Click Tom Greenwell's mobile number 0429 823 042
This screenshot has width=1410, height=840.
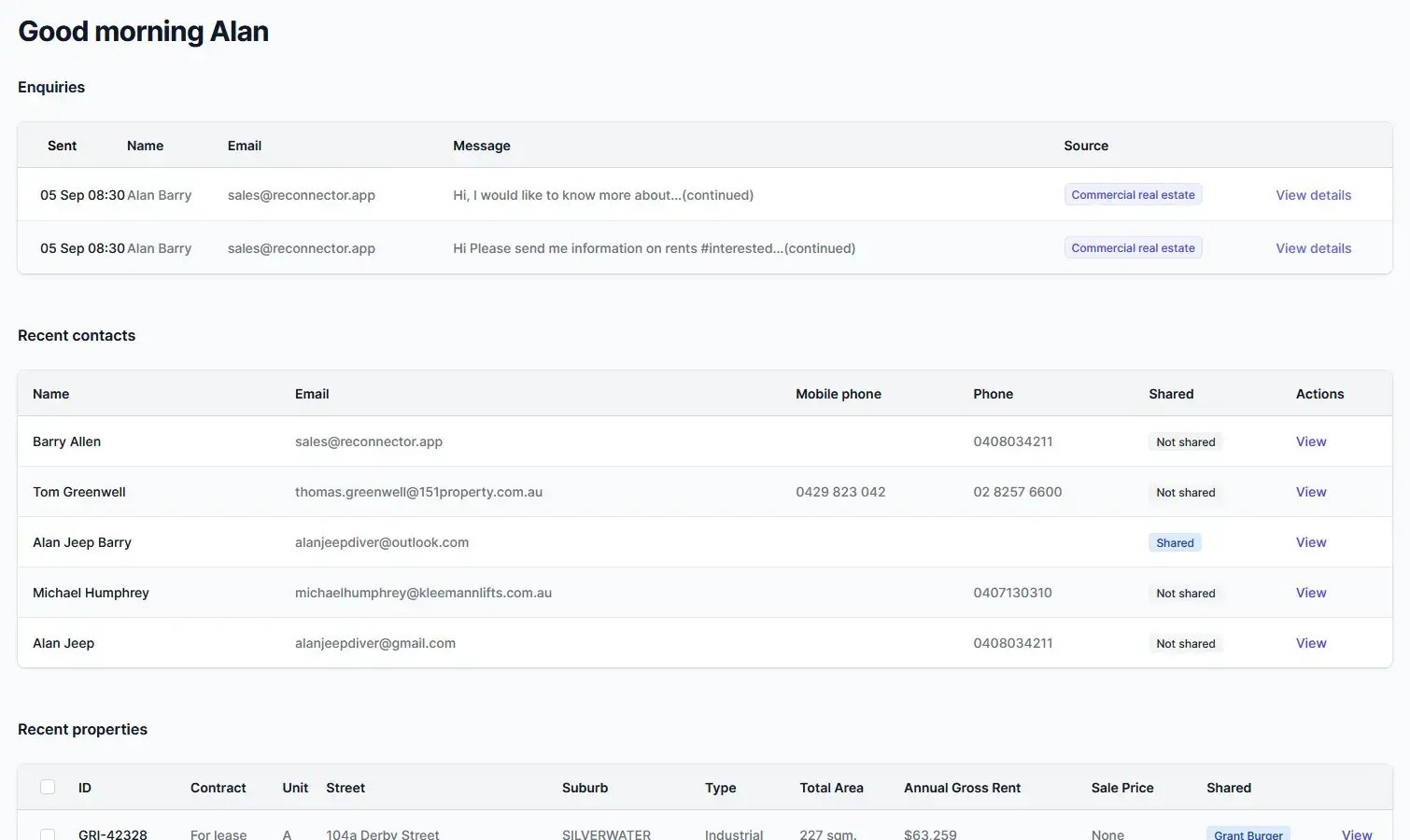[x=840, y=492]
